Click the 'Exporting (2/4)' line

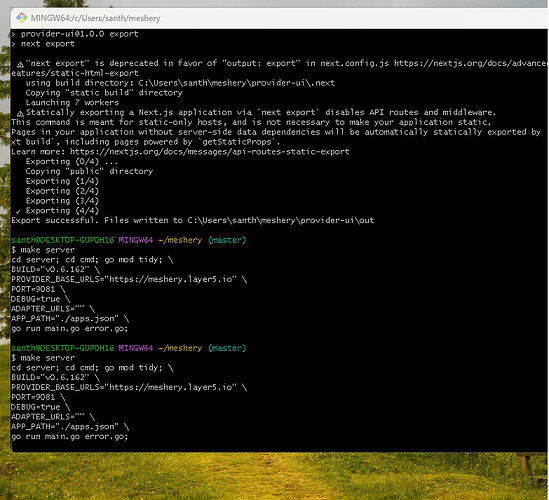(62, 191)
